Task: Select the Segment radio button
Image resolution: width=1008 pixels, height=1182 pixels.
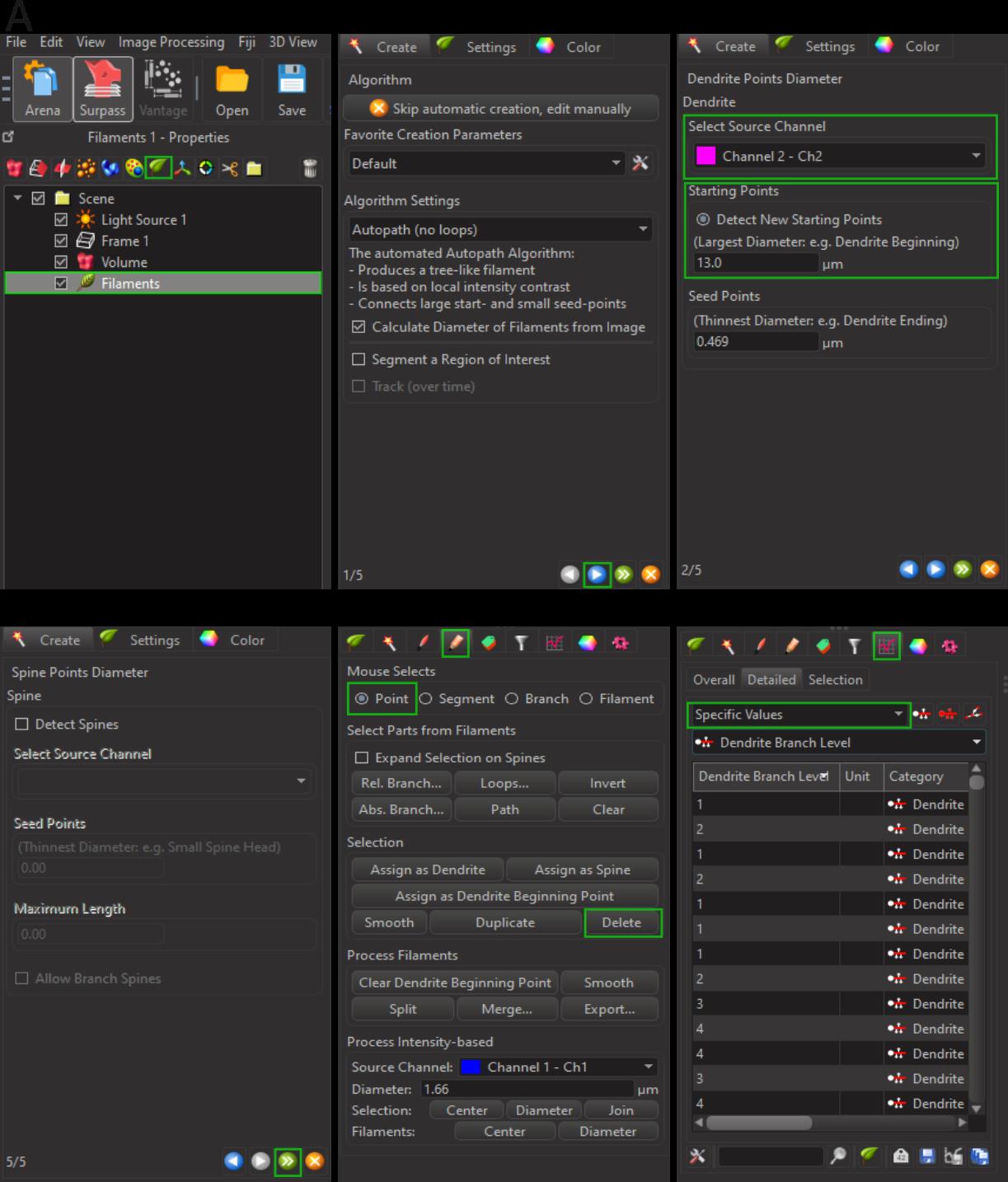Action: tap(425, 698)
